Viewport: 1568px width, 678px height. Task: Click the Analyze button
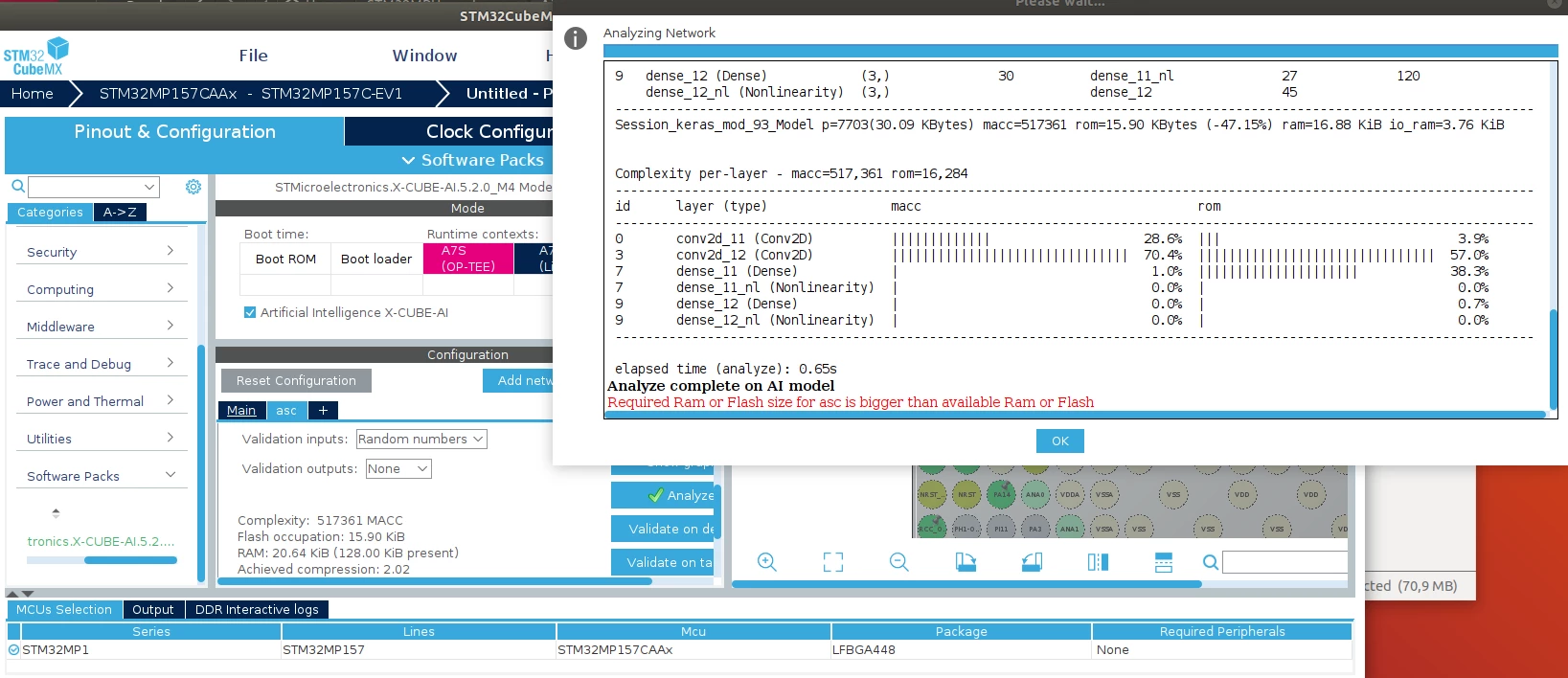click(663, 495)
